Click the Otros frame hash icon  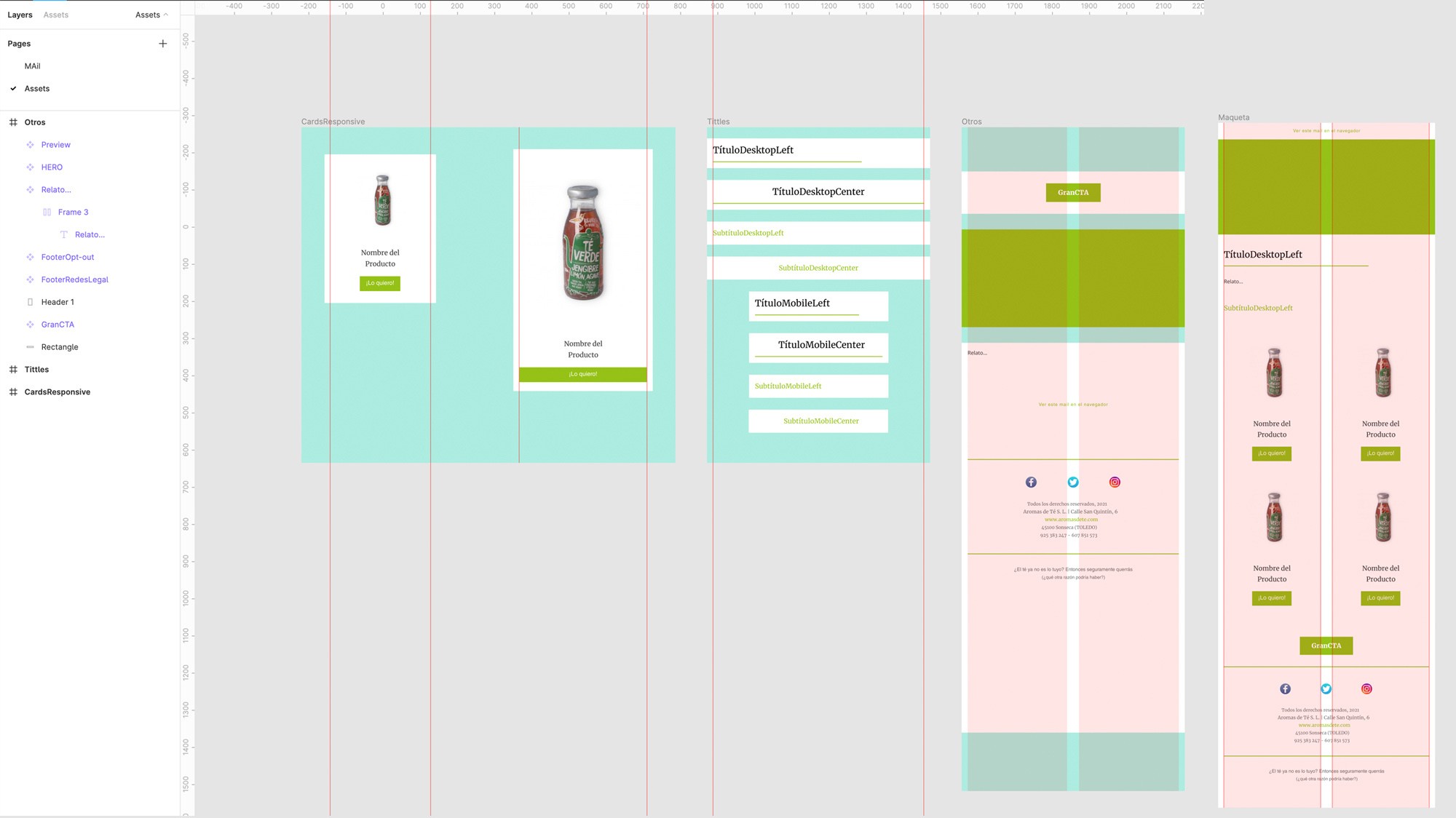click(x=13, y=122)
